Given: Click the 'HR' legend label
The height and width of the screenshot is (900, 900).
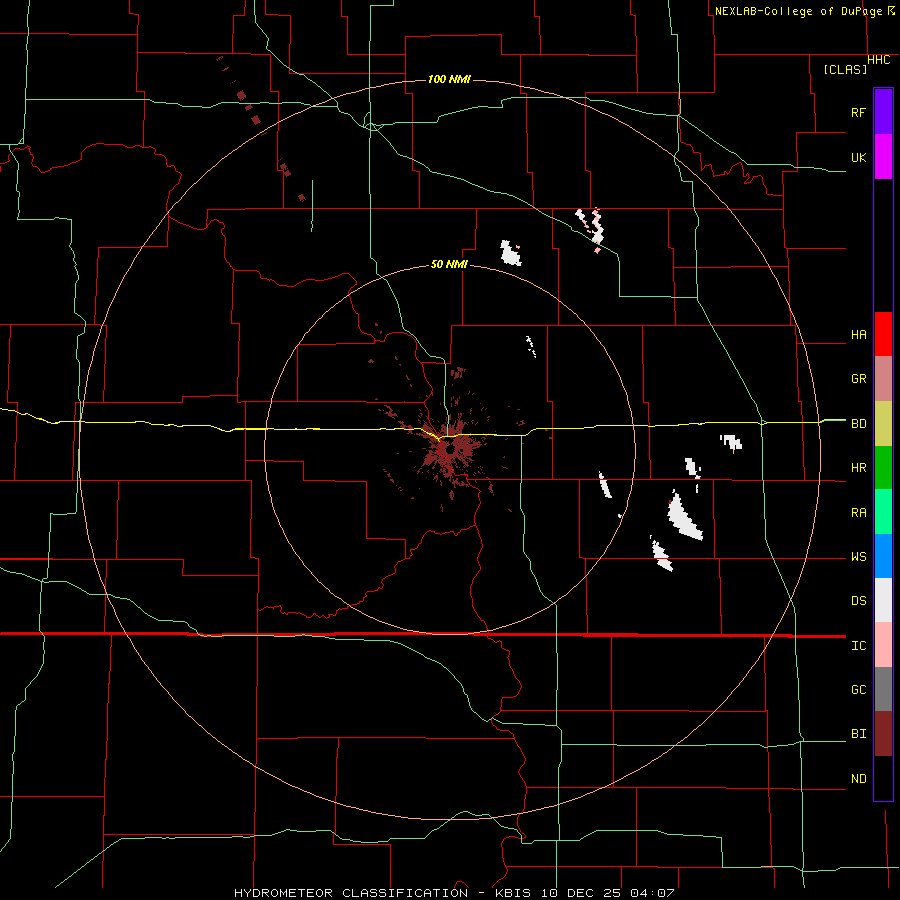Looking at the screenshot, I should coord(858,468).
